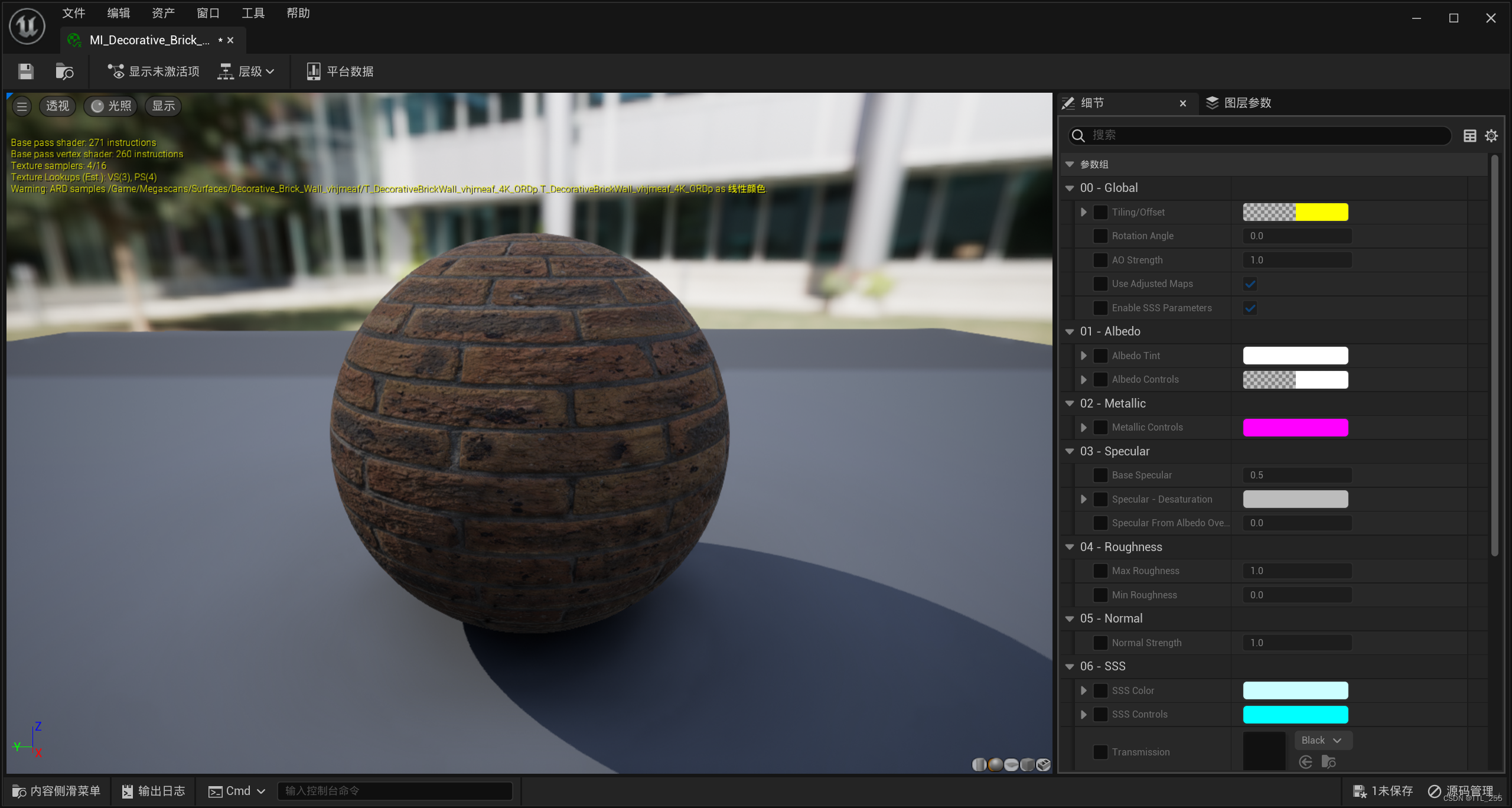
Task: Click the Transmission Black dropdown
Action: [1322, 740]
